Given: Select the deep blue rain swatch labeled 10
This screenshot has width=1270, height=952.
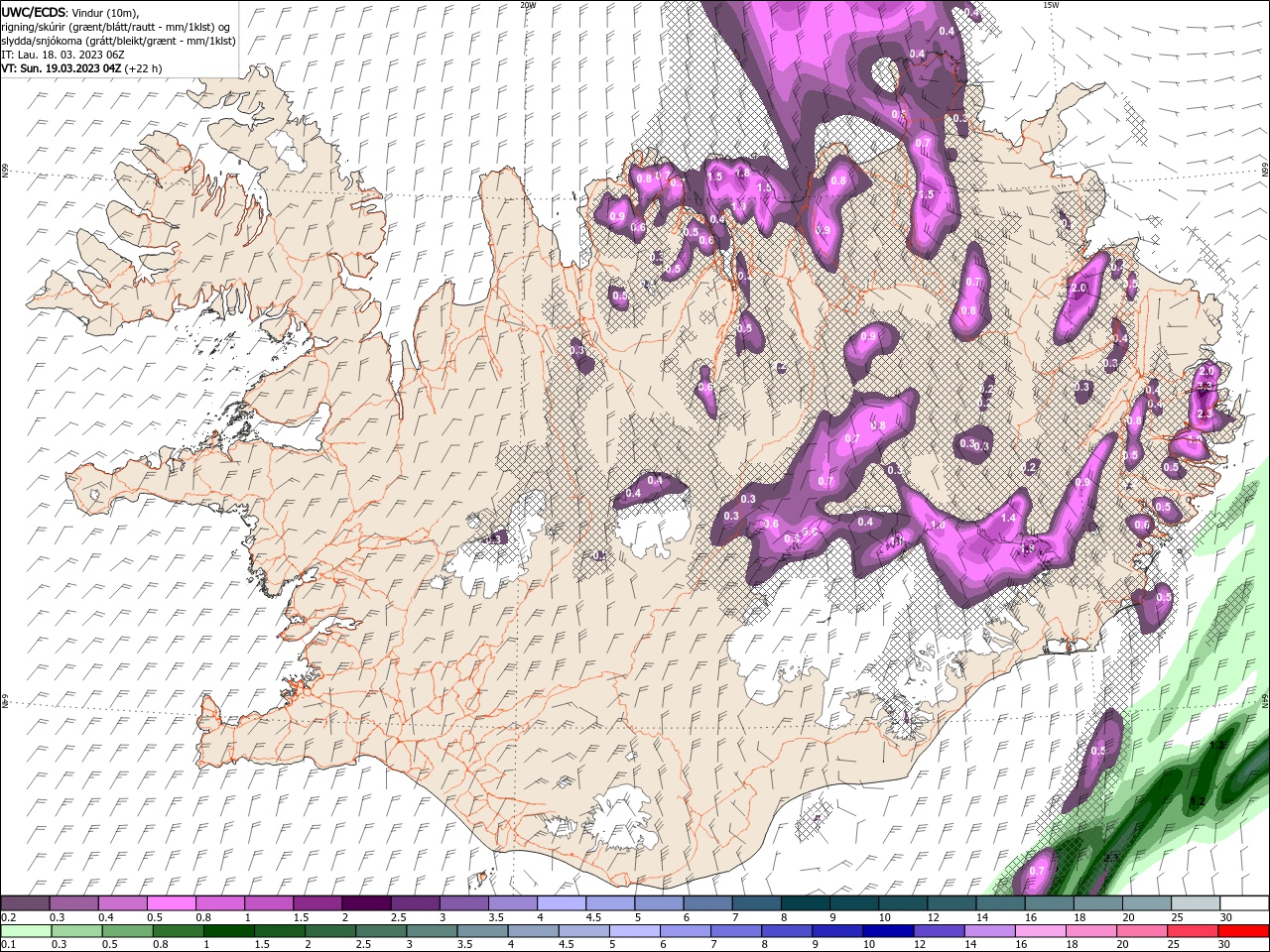Looking at the screenshot, I should coord(888,931).
